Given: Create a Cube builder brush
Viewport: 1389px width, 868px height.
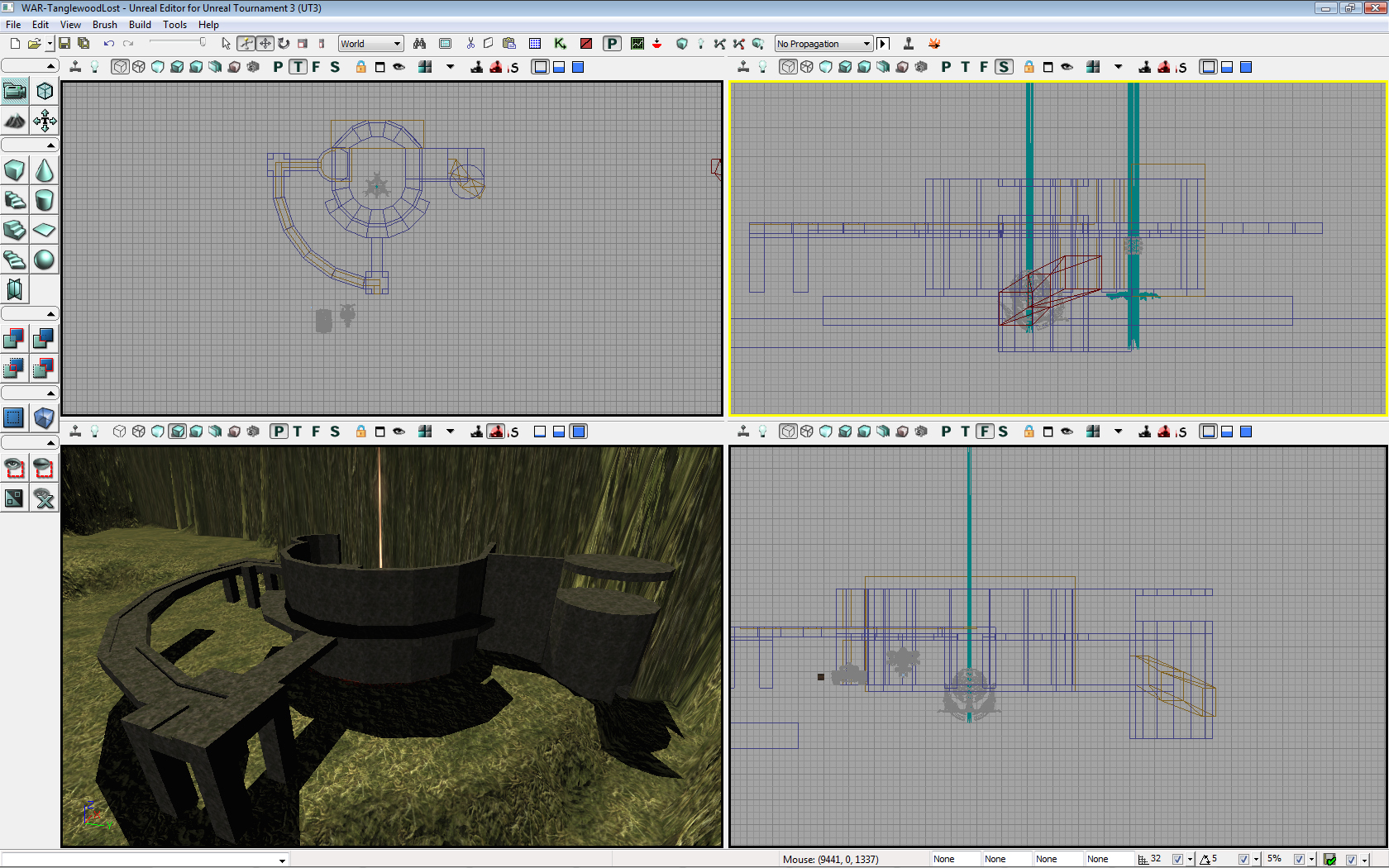Looking at the screenshot, I should pyautogui.click(x=15, y=170).
